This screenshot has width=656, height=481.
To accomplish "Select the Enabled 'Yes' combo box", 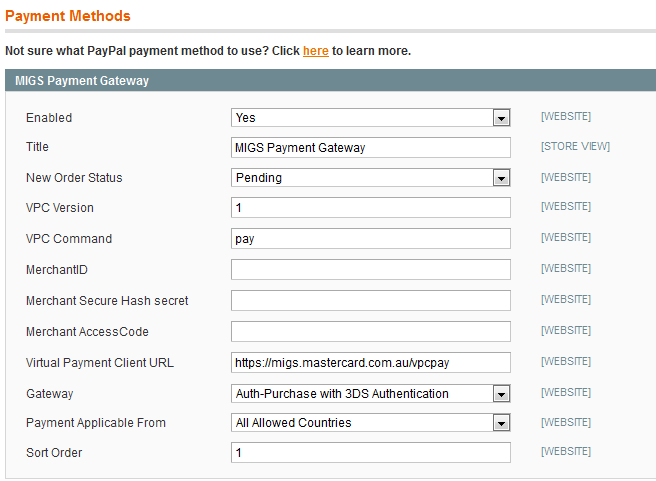I will [371, 118].
